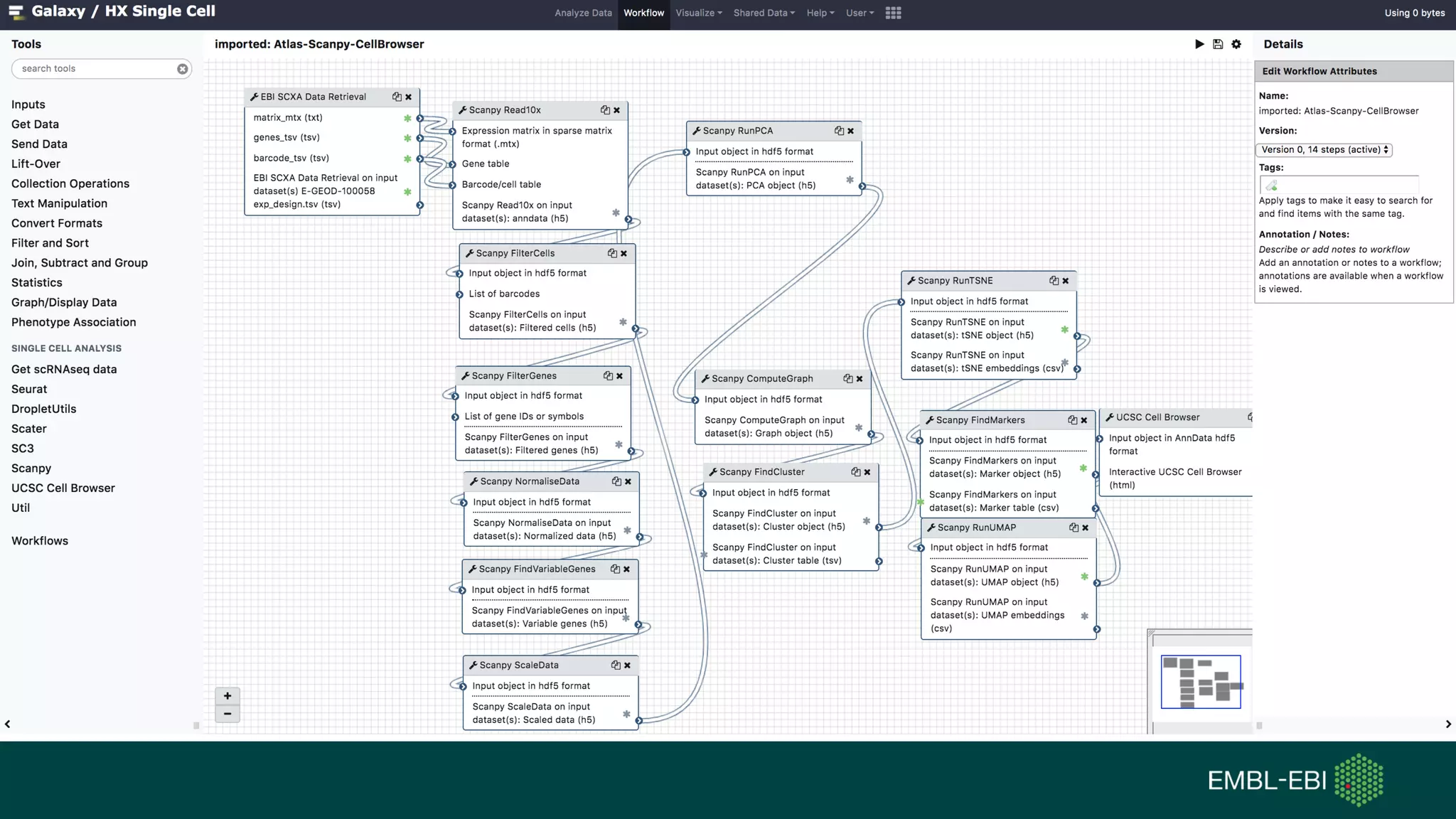Zoom in the workflow canvas
The height and width of the screenshot is (819, 1456).
point(227,696)
